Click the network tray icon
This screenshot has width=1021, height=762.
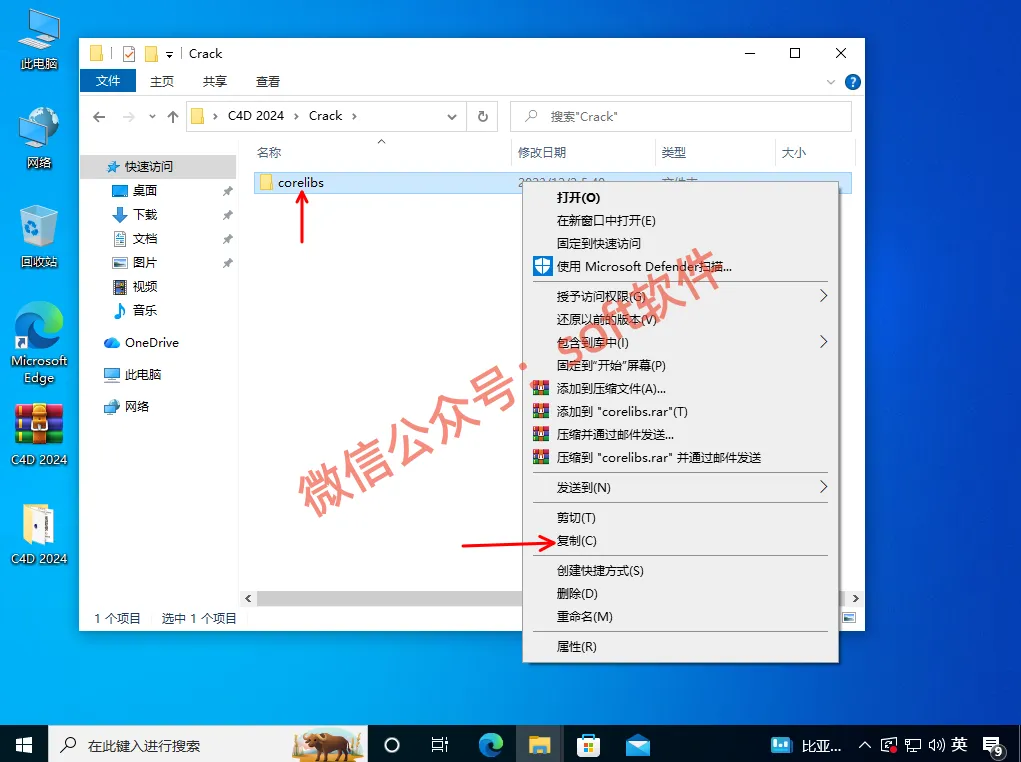pyautogui.click(x=913, y=744)
